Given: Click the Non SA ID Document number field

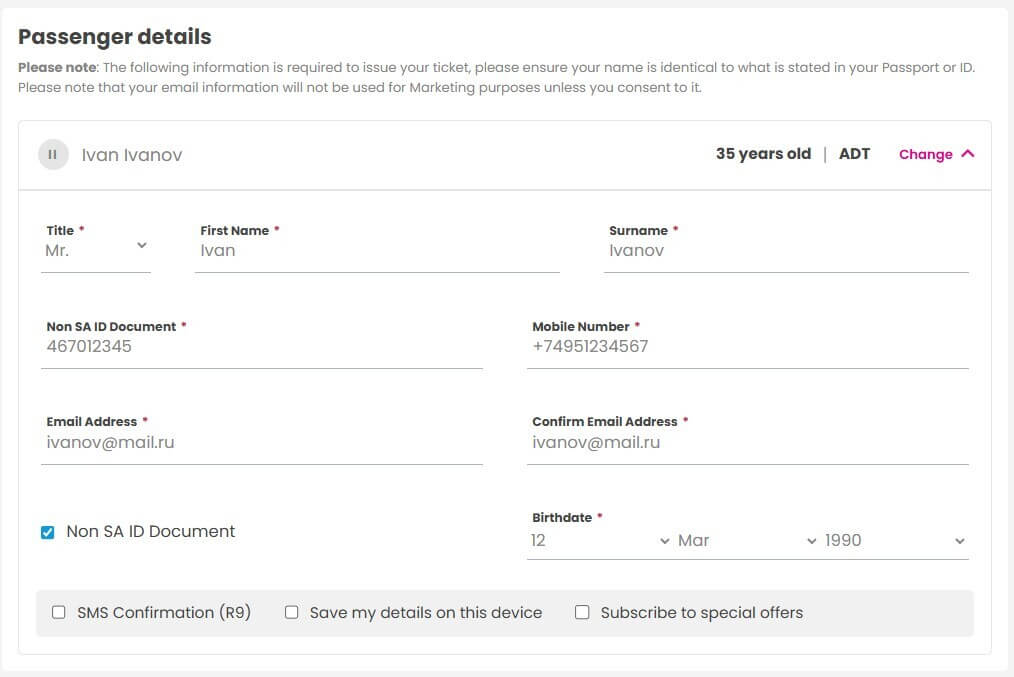Looking at the screenshot, I should click(x=262, y=347).
